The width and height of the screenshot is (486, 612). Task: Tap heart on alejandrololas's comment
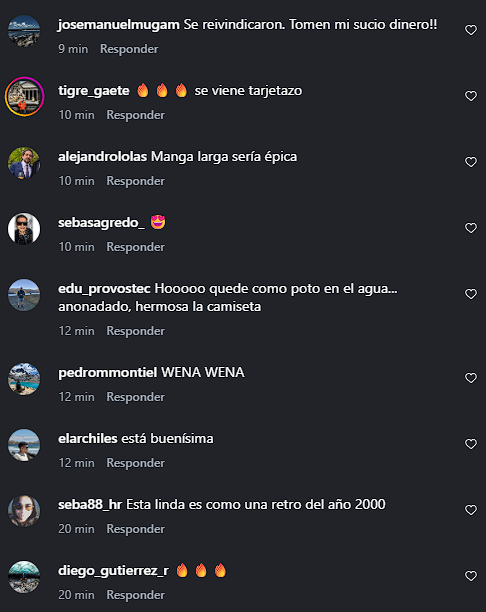[471, 162]
